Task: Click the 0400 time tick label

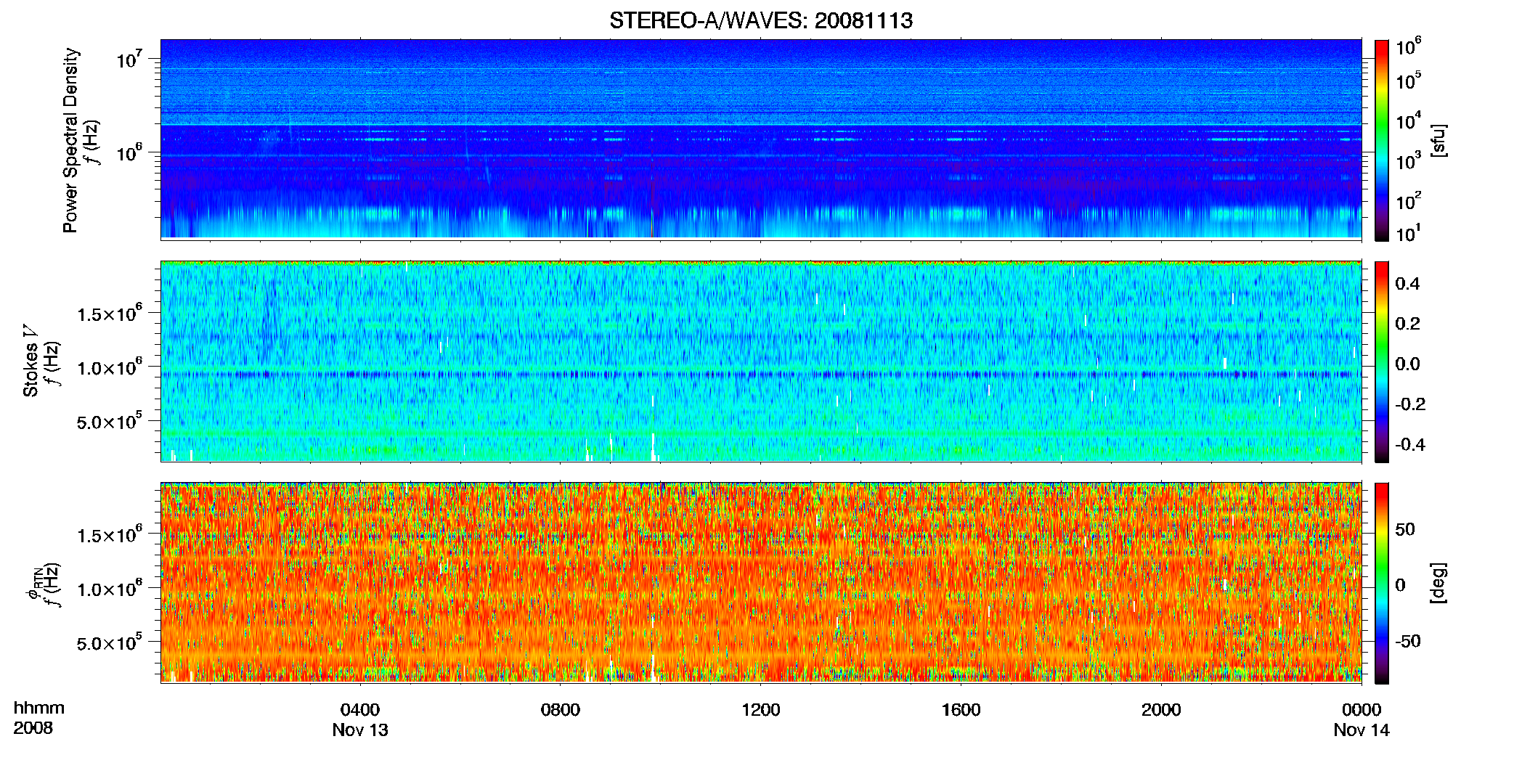Action: (x=360, y=709)
